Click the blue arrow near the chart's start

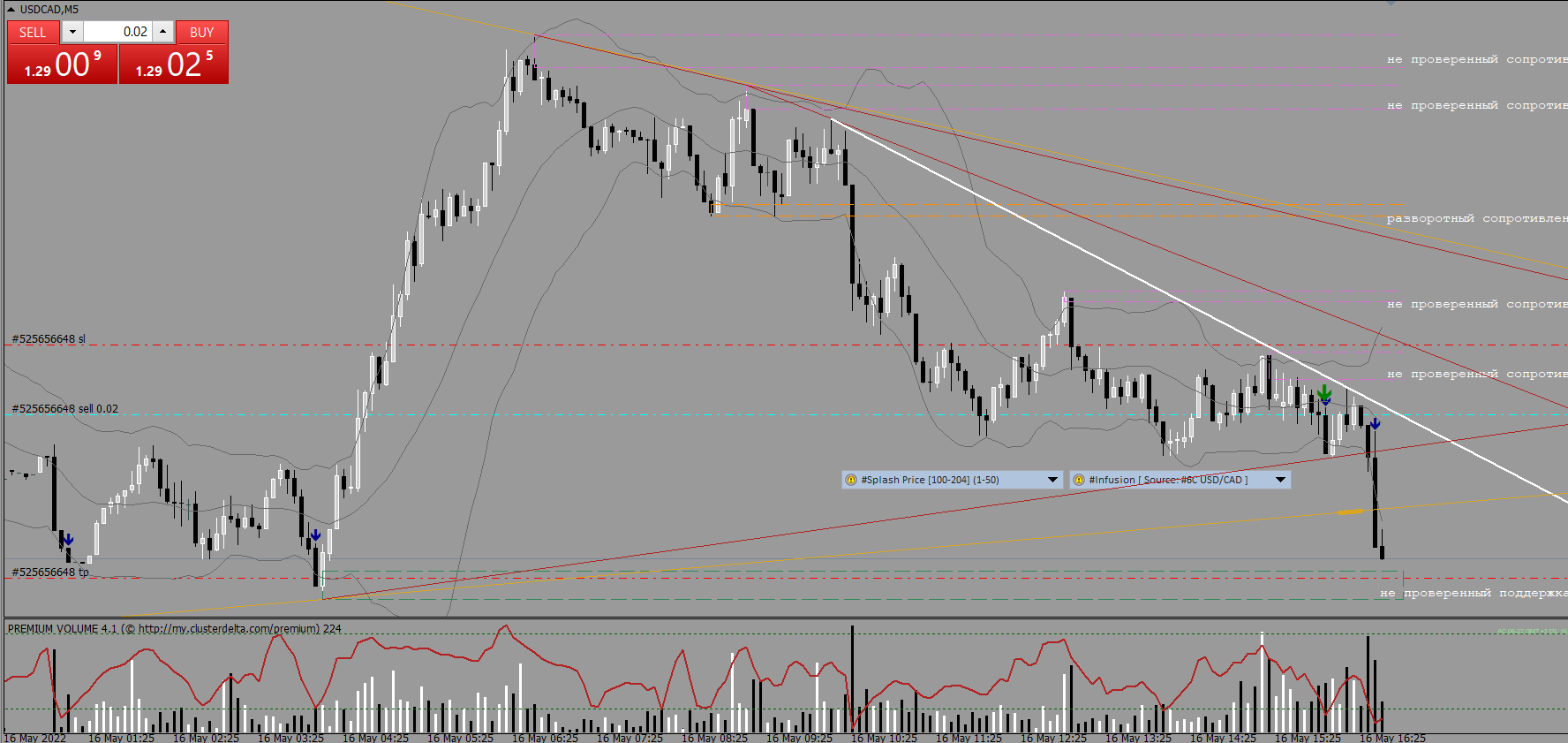pos(68,539)
